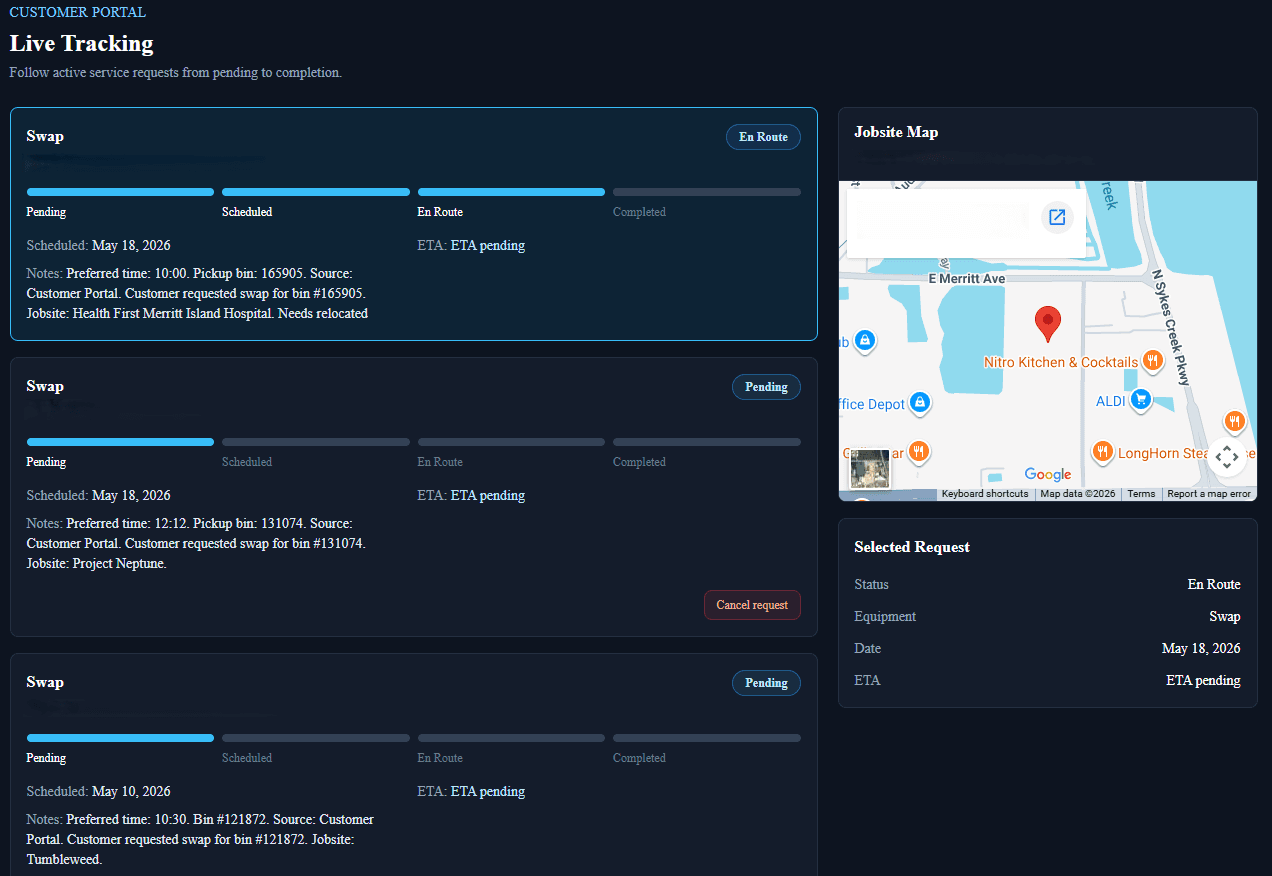Click the Google logo on the map
Image resolution: width=1272 pixels, height=876 pixels.
(1048, 475)
